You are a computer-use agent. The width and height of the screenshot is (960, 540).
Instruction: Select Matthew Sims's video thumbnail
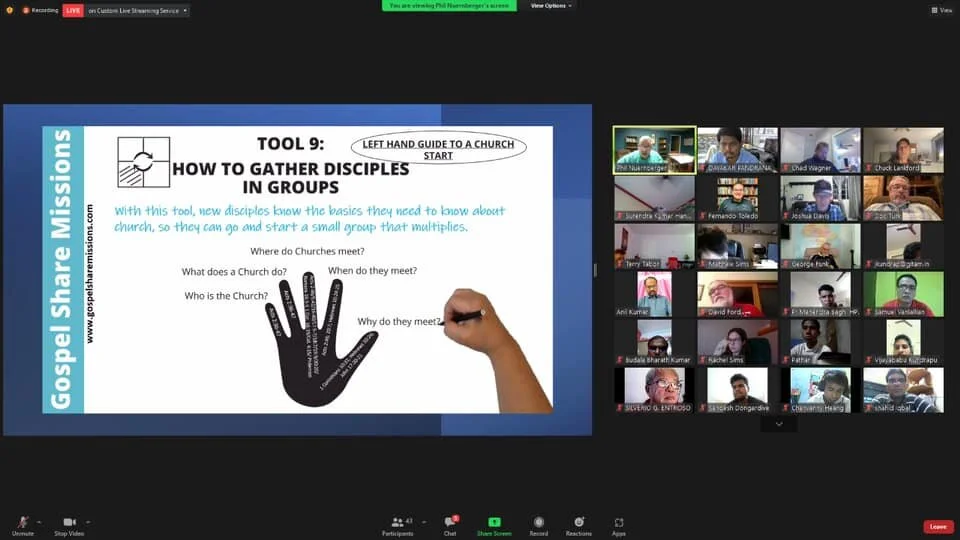[x=738, y=246]
